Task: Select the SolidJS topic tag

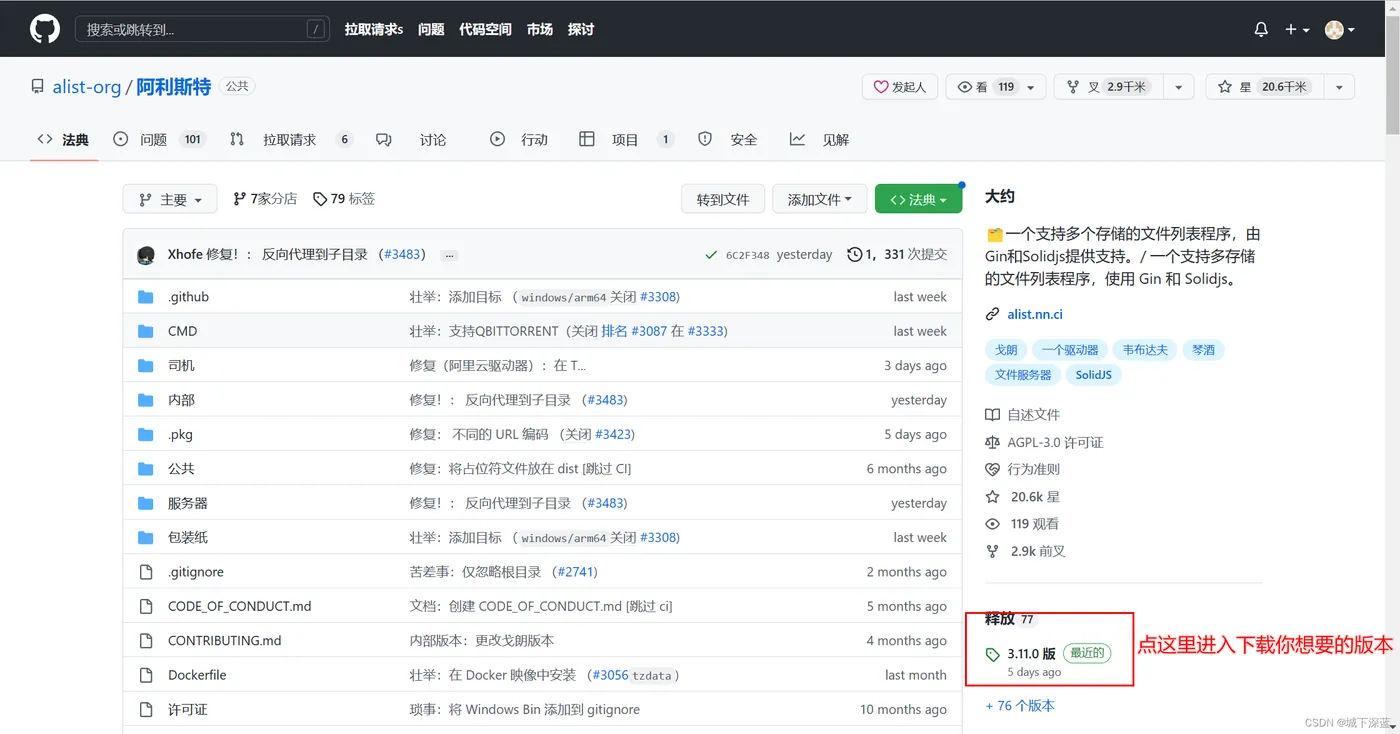Action: point(1093,375)
